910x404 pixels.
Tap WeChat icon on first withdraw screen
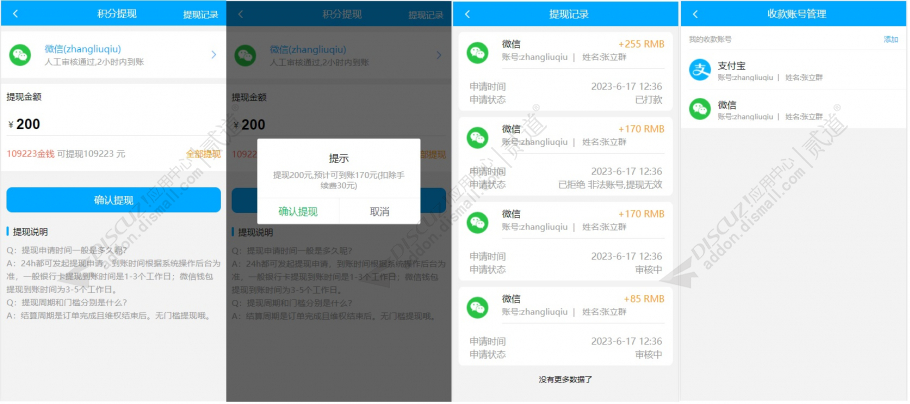coord(20,55)
